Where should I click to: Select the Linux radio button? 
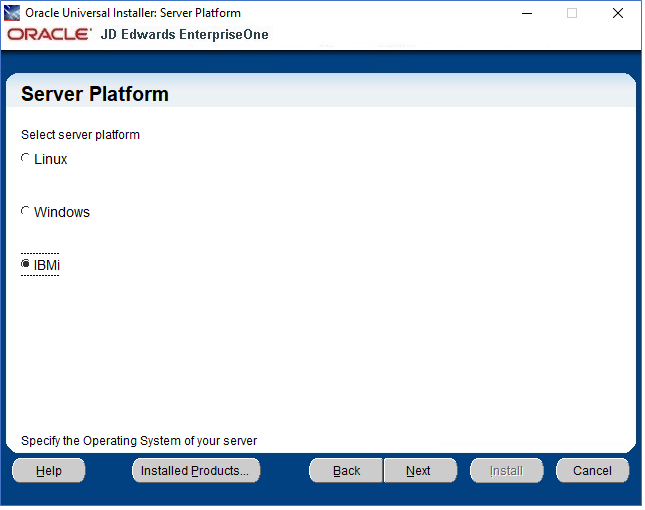tap(26, 159)
